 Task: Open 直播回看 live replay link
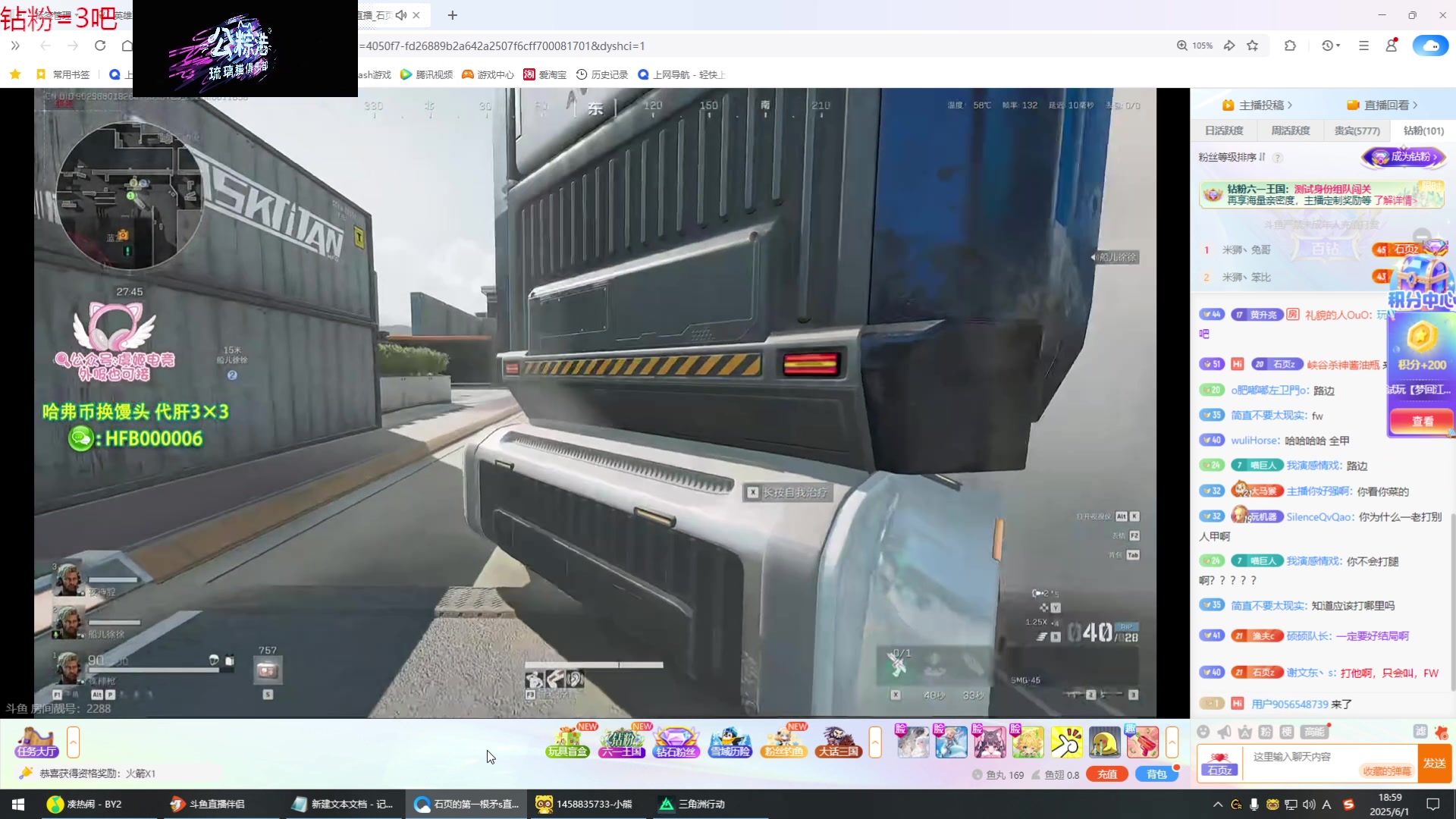1382,105
